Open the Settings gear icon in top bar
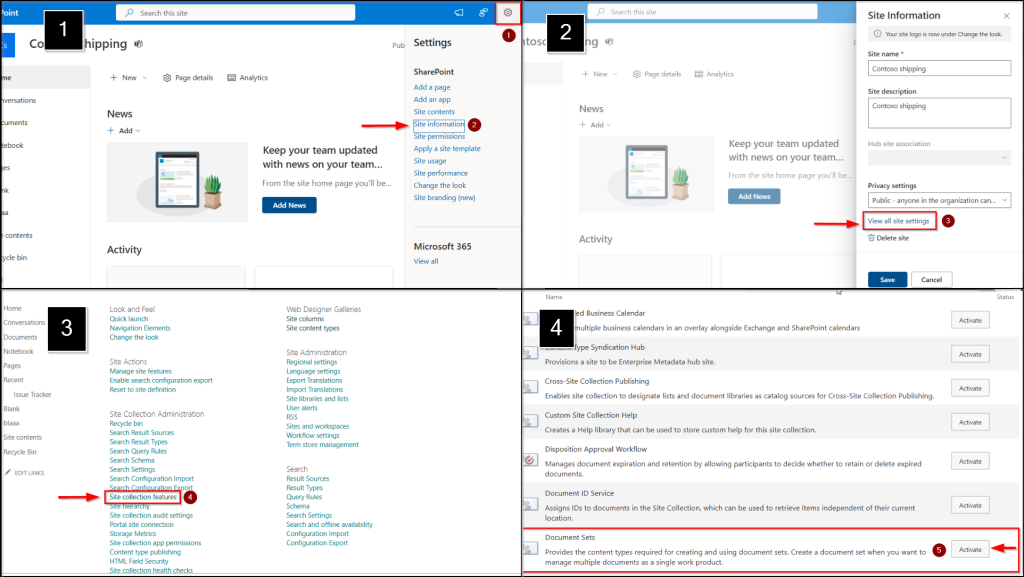The height and width of the screenshot is (577, 1024). (508, 13)
